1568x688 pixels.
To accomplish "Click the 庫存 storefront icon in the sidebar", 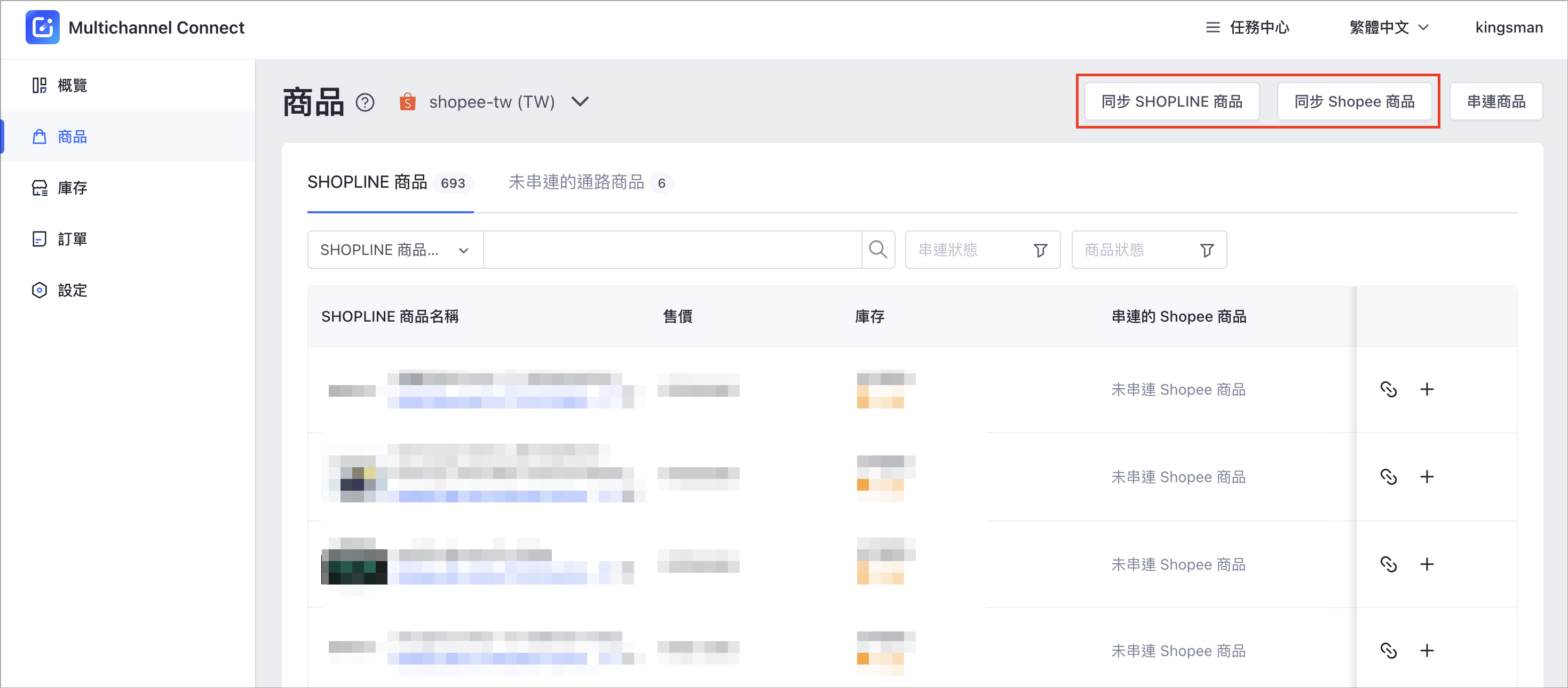I will coord(39,188).
